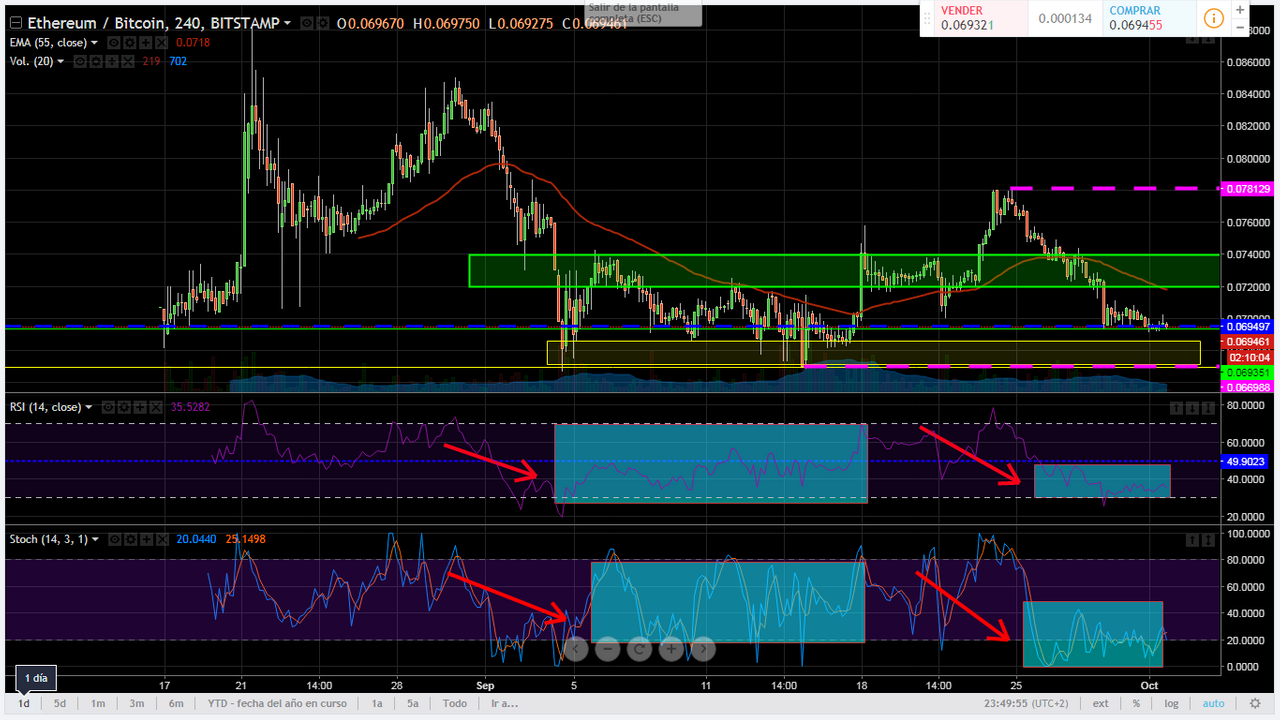1280x720 pixels.
Task: Click the 0.000134 spread value
Action: click(1064, 18)
